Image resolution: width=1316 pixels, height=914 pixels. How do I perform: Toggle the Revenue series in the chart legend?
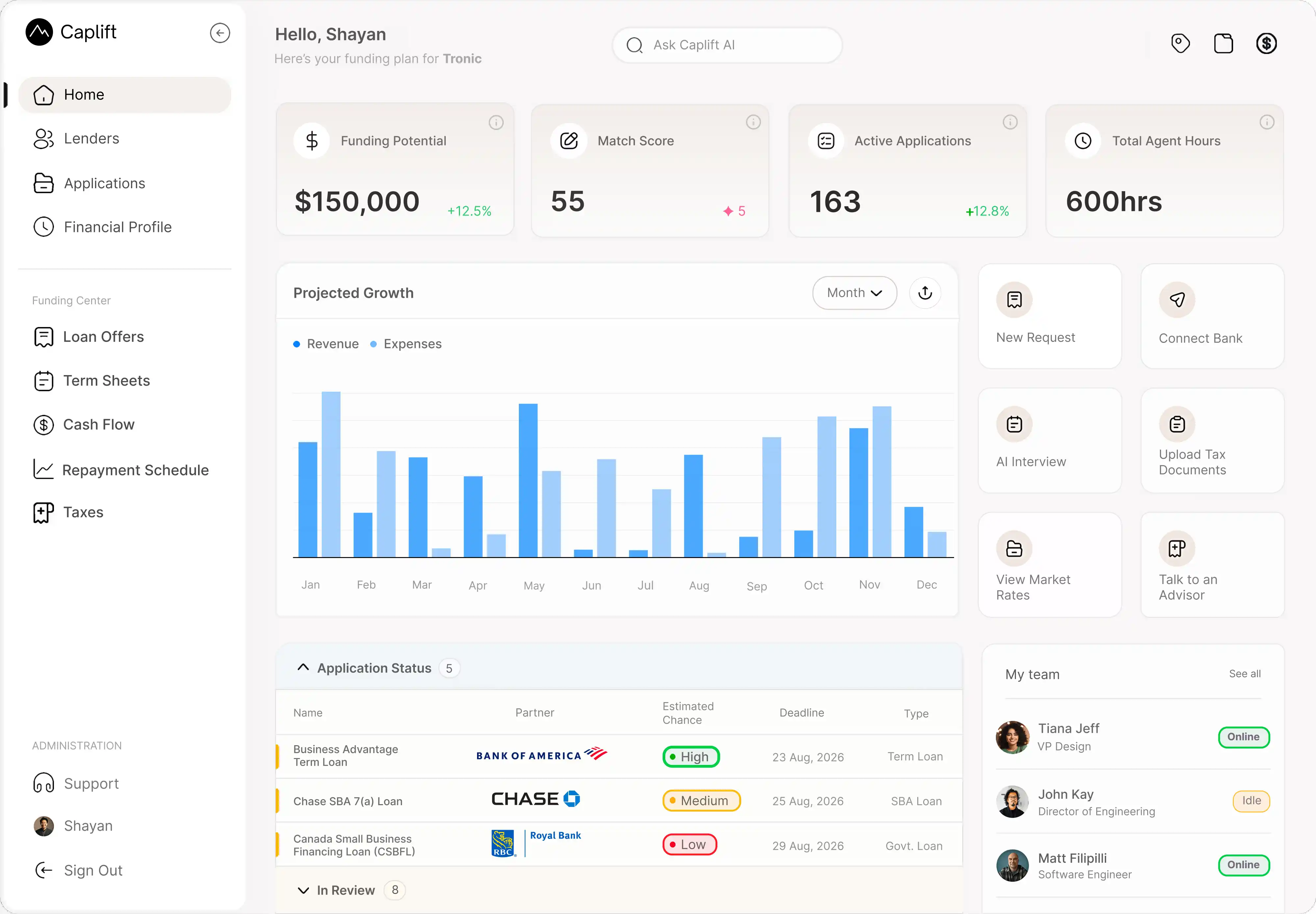[325, 343]
